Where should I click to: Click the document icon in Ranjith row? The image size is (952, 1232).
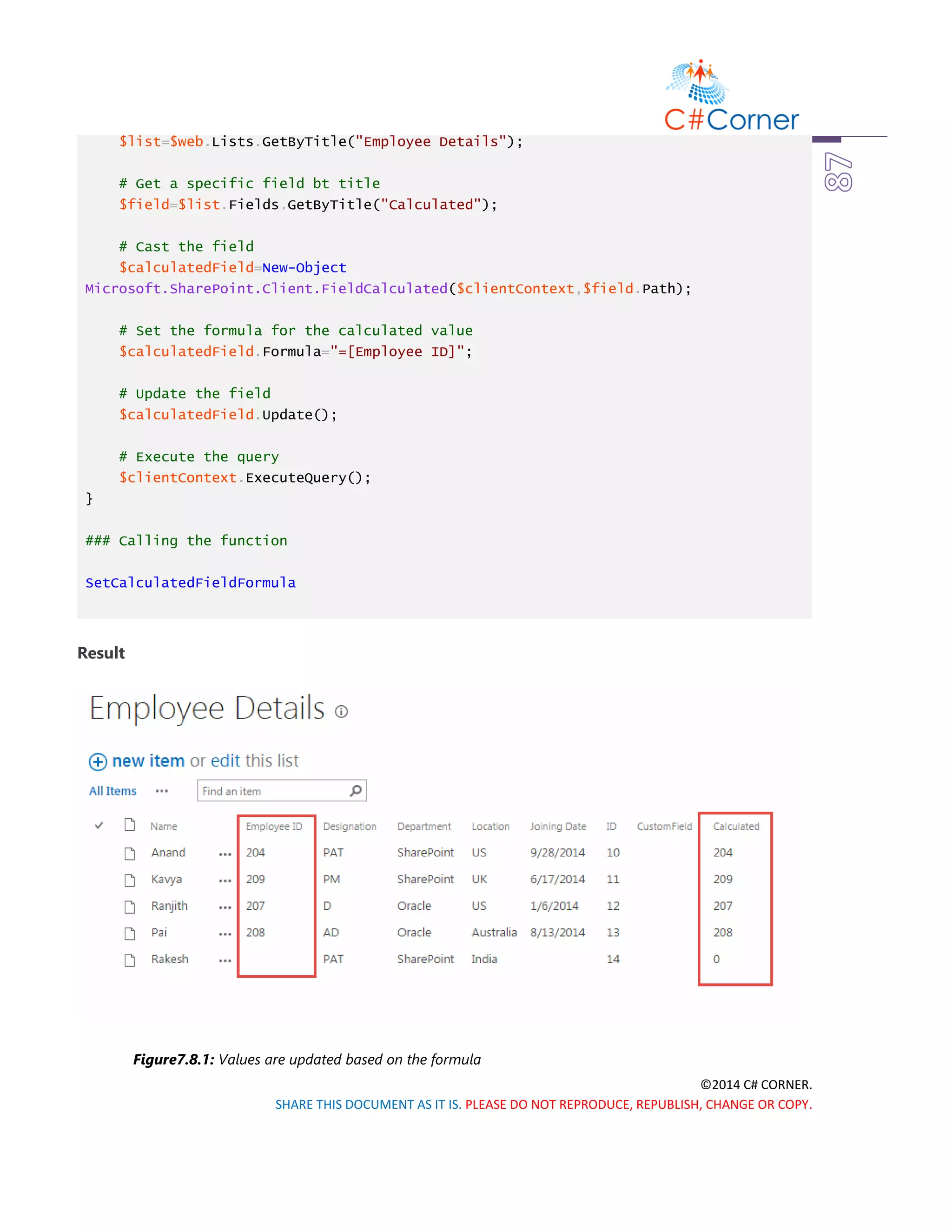tap(130, 907)
